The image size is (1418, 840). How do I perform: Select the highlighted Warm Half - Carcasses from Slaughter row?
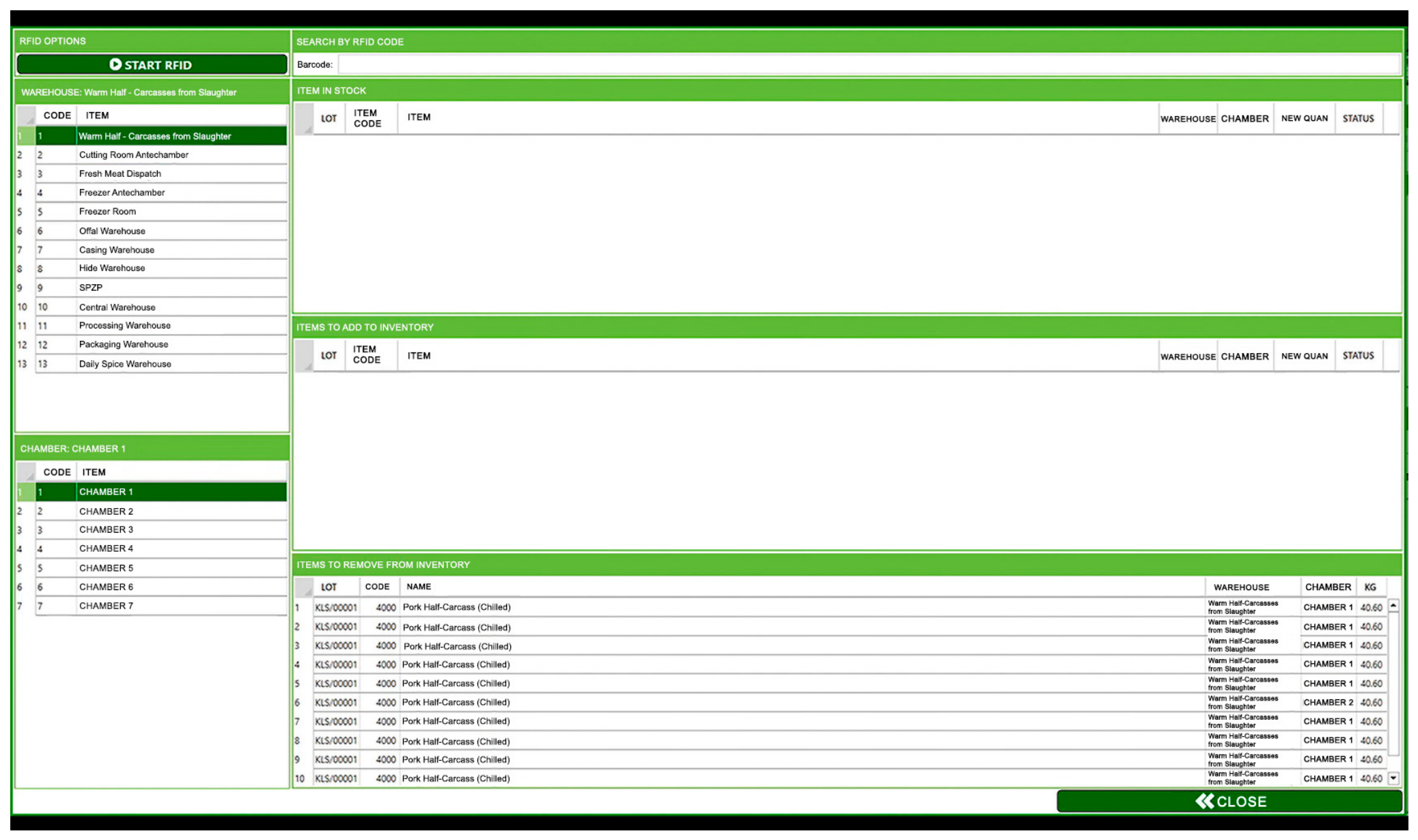(x=152, y=136)
